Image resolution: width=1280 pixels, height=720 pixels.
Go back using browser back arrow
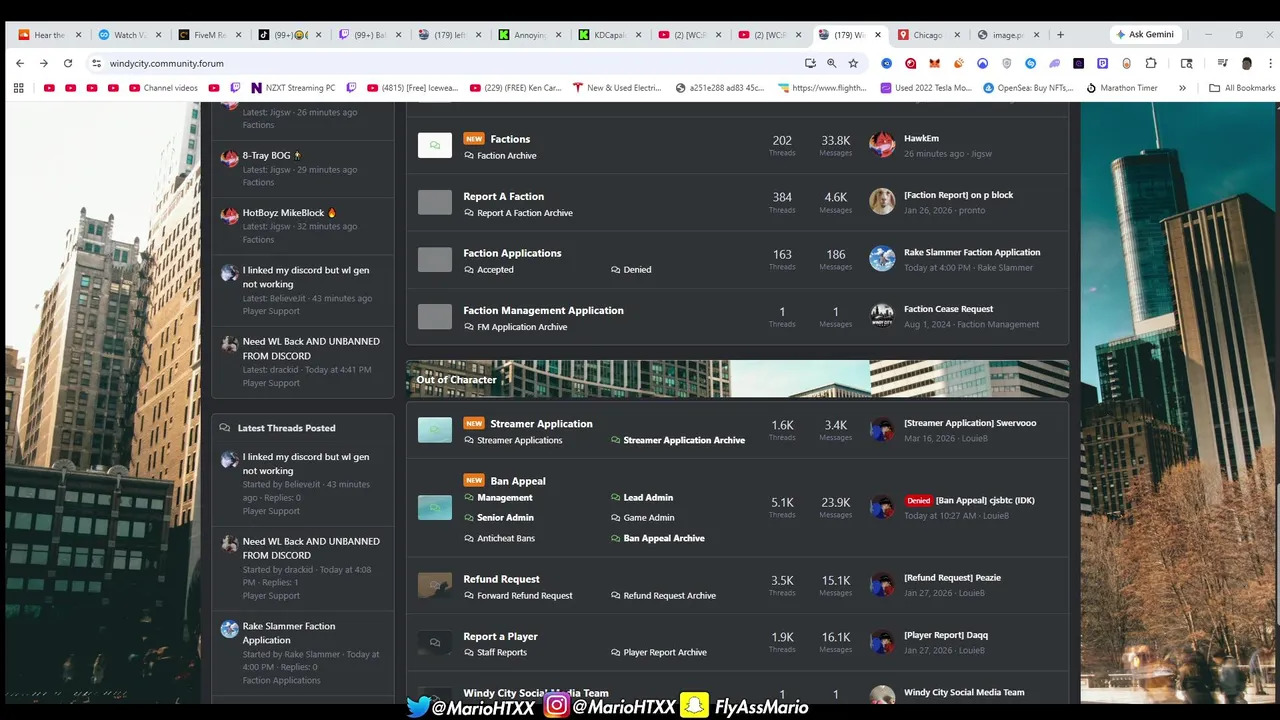tap(20, 63)
